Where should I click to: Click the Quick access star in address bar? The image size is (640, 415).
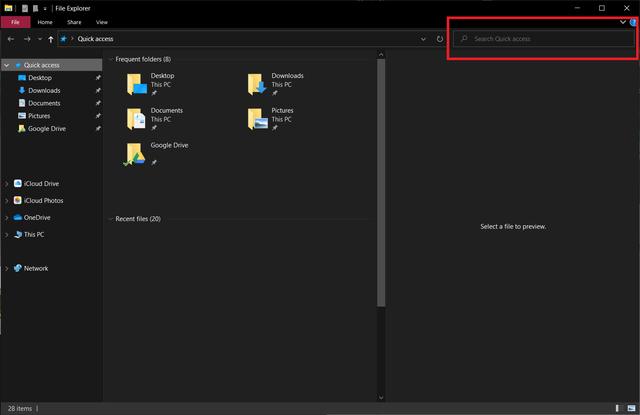tap(64, 39)
